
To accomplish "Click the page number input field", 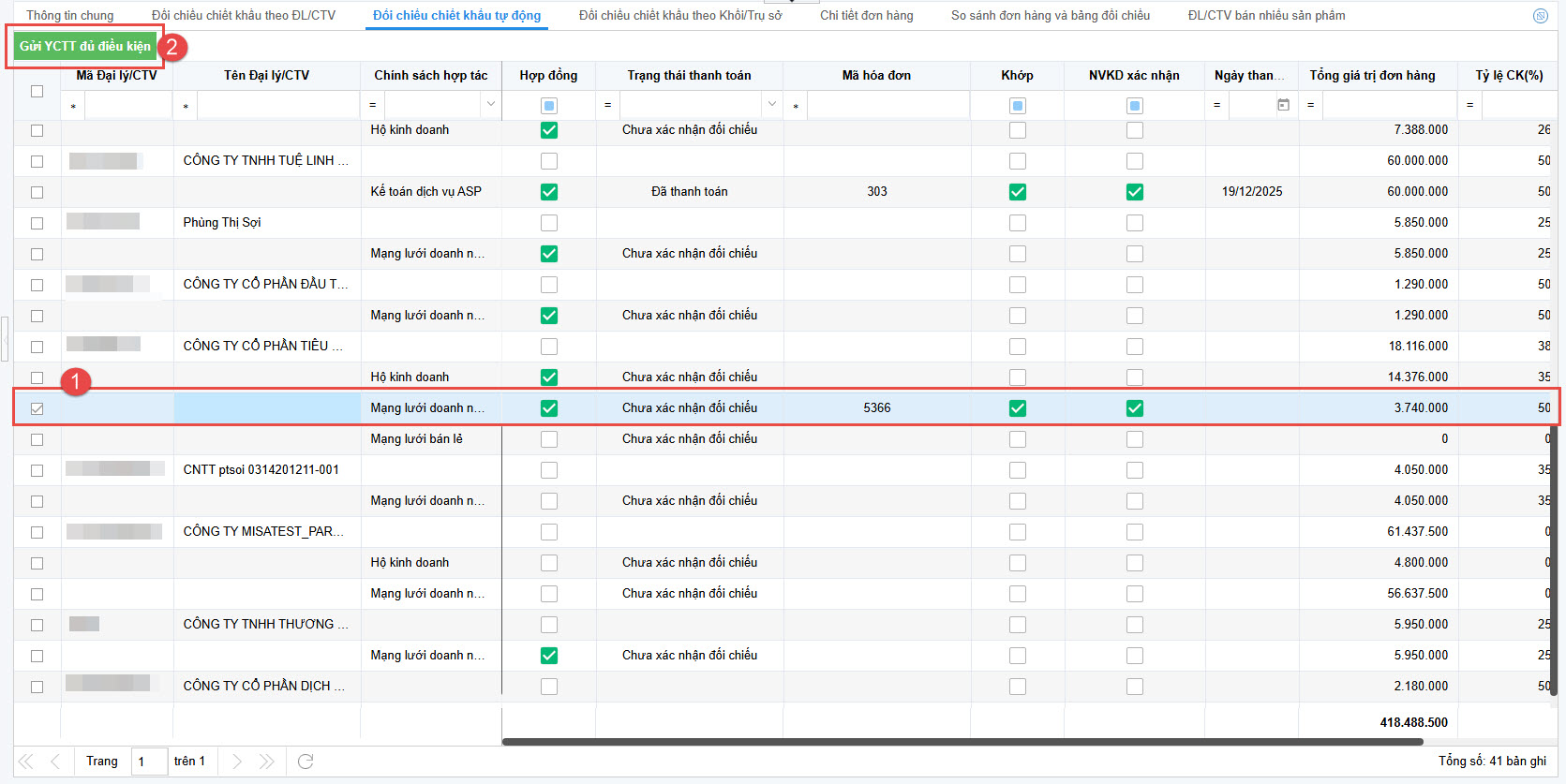I will coord(149,762).
